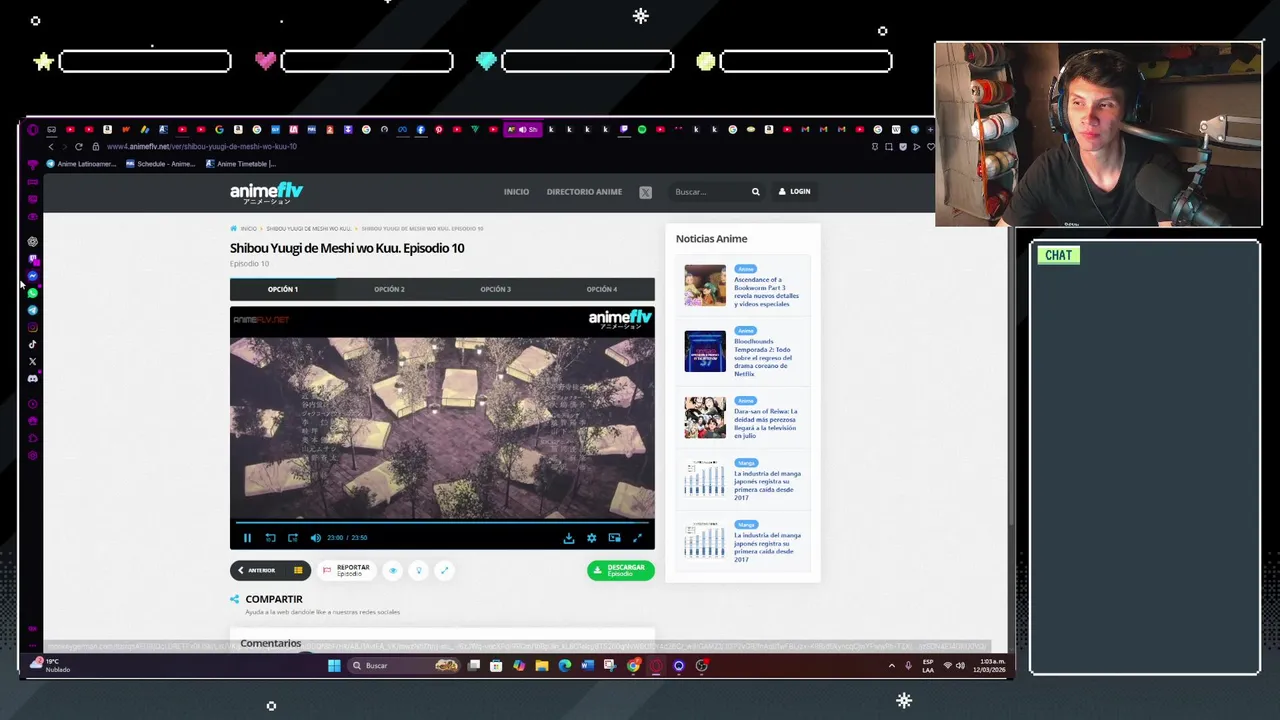Screen dimensions: 1280x720
Task: Open the player settings gear
Action: [x=592, y=538]
